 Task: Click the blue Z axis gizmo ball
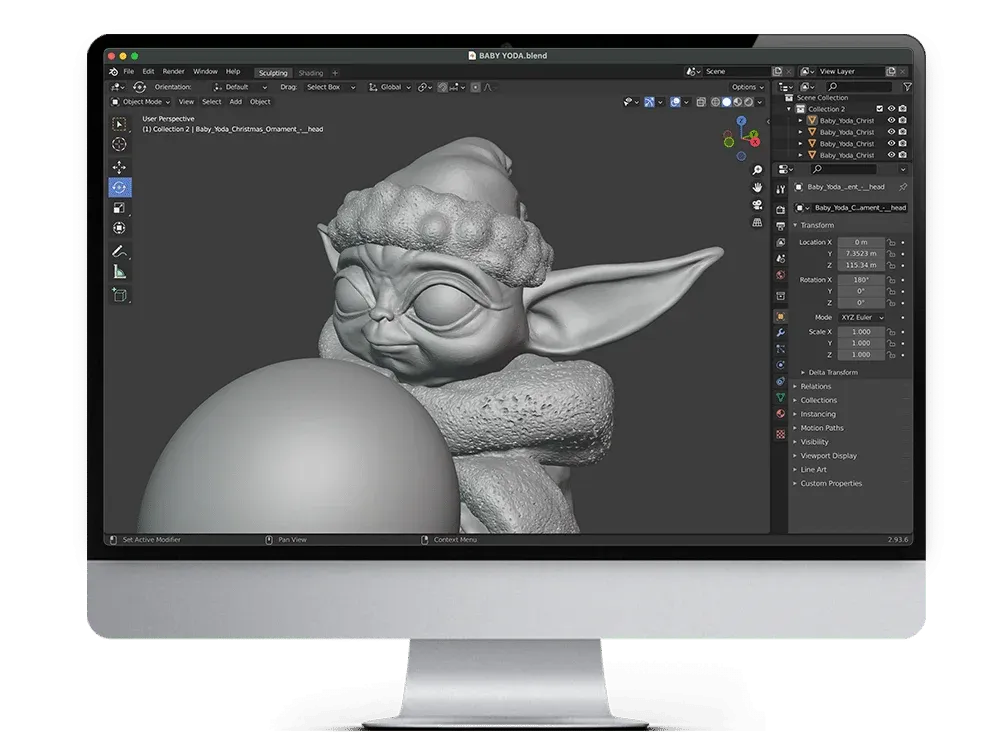pyautogui.click(x=741, y=121)
